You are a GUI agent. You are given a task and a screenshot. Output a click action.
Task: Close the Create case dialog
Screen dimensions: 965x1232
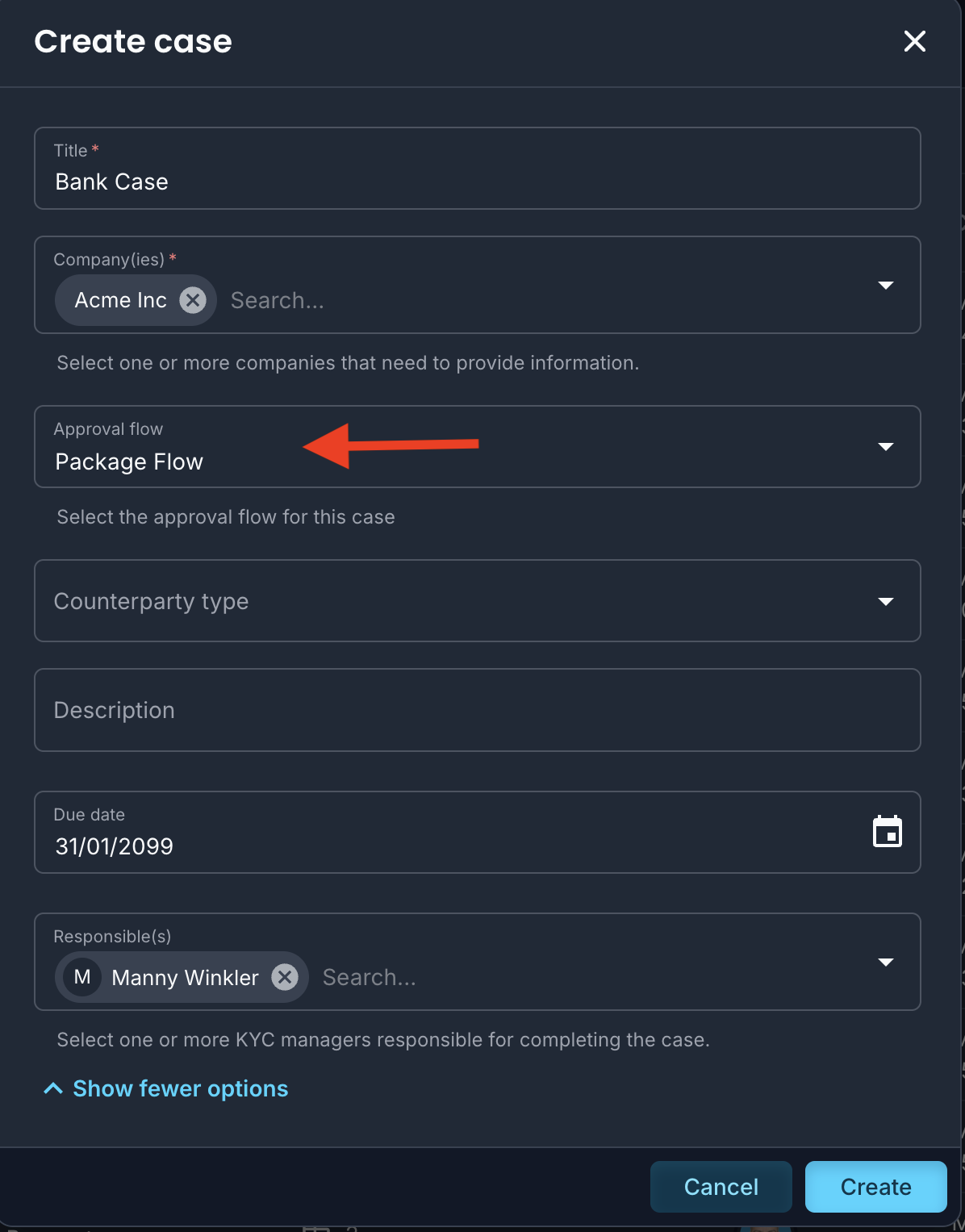(914, 41)
